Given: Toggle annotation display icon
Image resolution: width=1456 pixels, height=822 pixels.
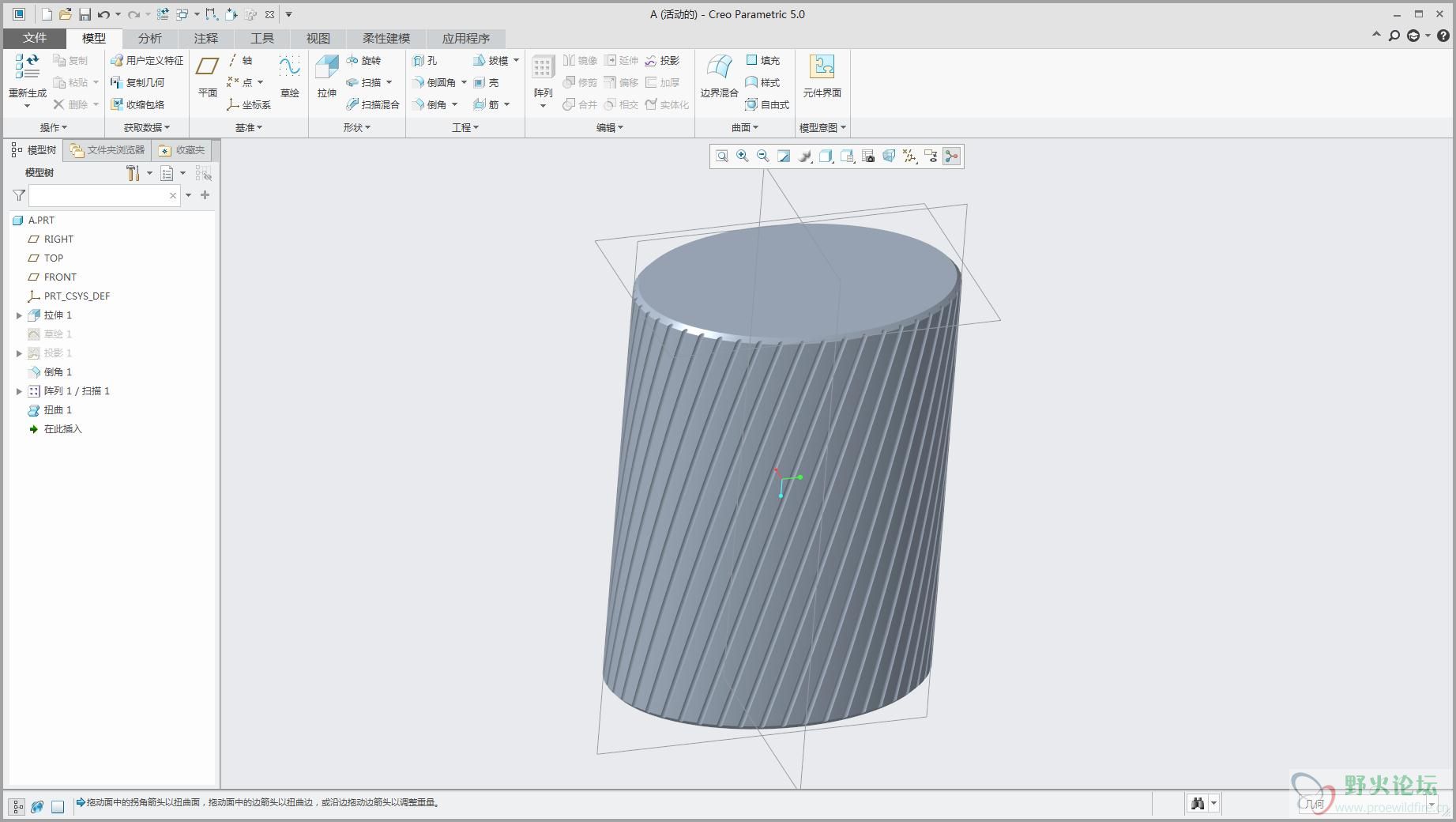Looking at the screenshot, I should tap(931, 156).
